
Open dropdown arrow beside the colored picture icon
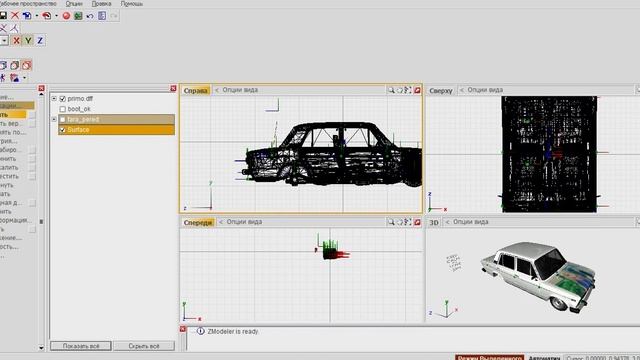point(24,78)
